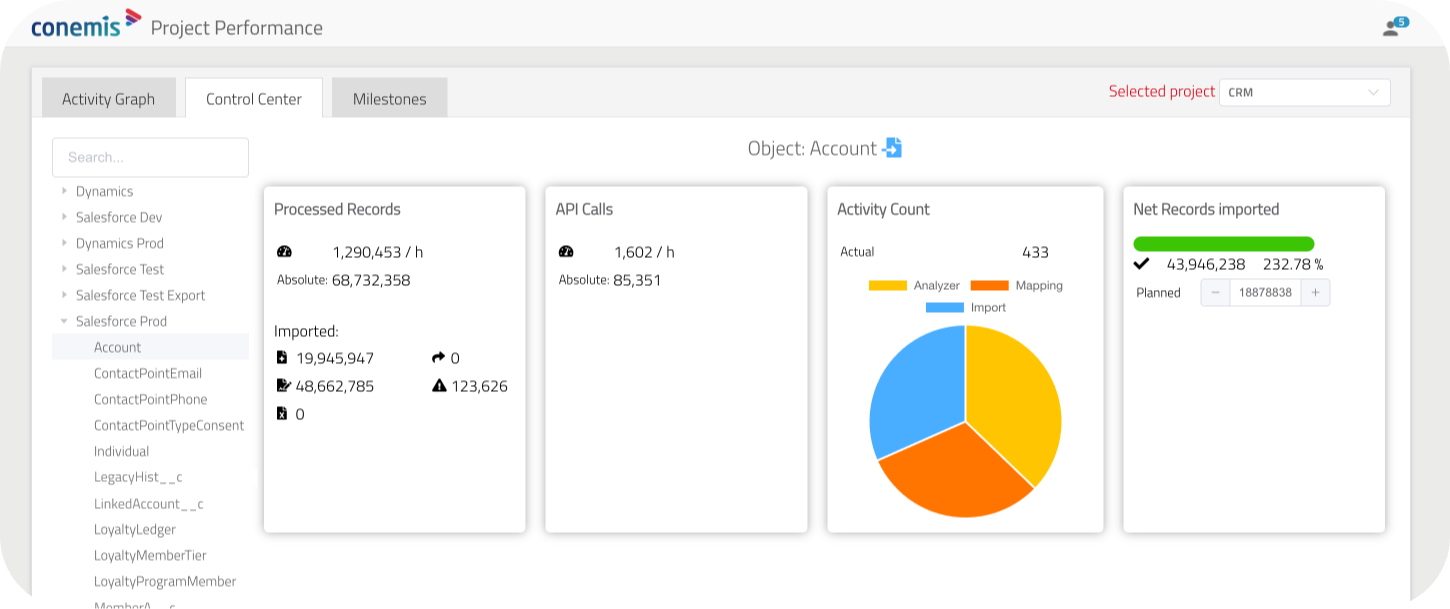Expand the Dynamics tree node
Image resolution: width=1450 pixels, height=609 pixels.
pos(63,191)
